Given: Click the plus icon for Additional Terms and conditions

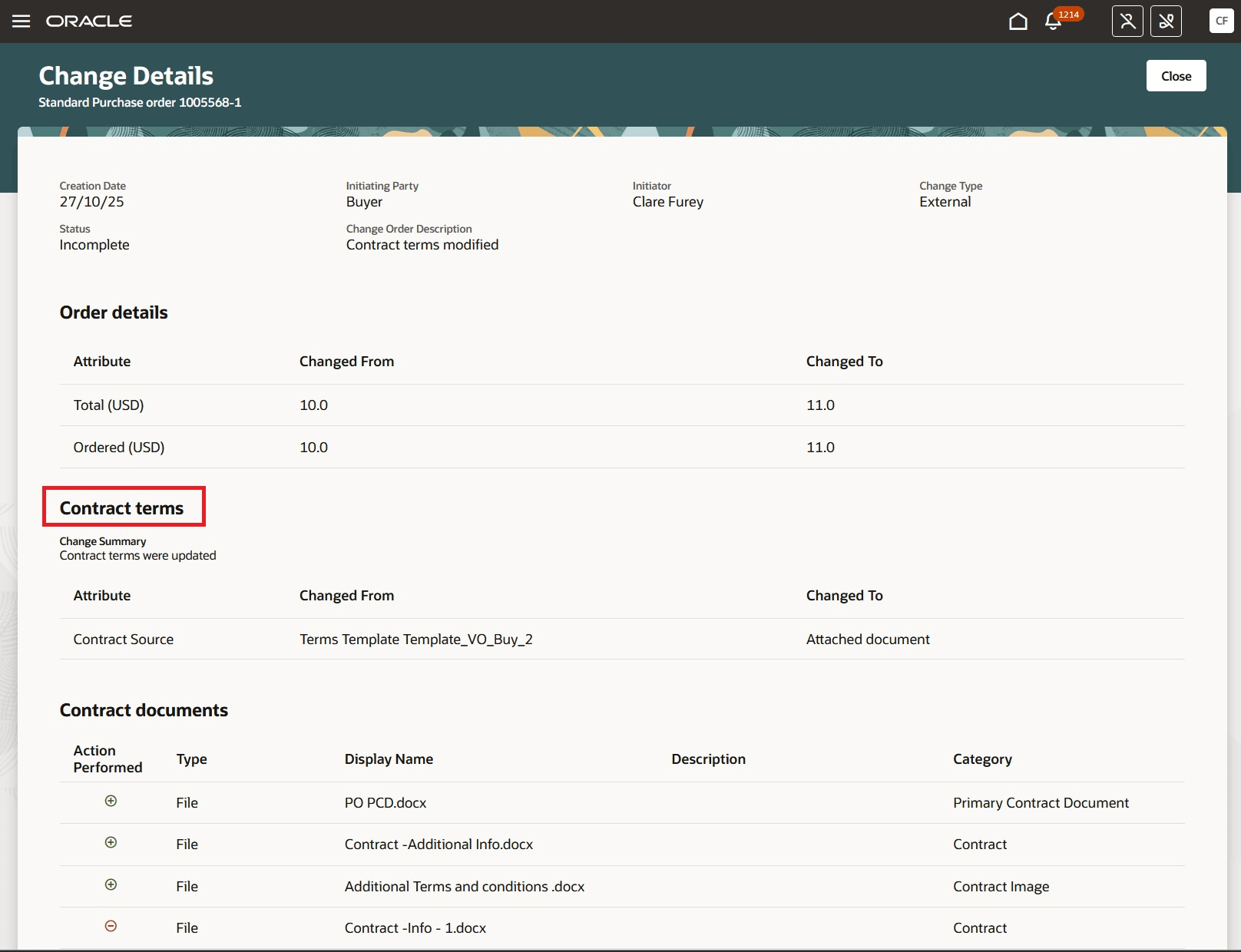Looking at the screenshot, I should tap(111, 884).
